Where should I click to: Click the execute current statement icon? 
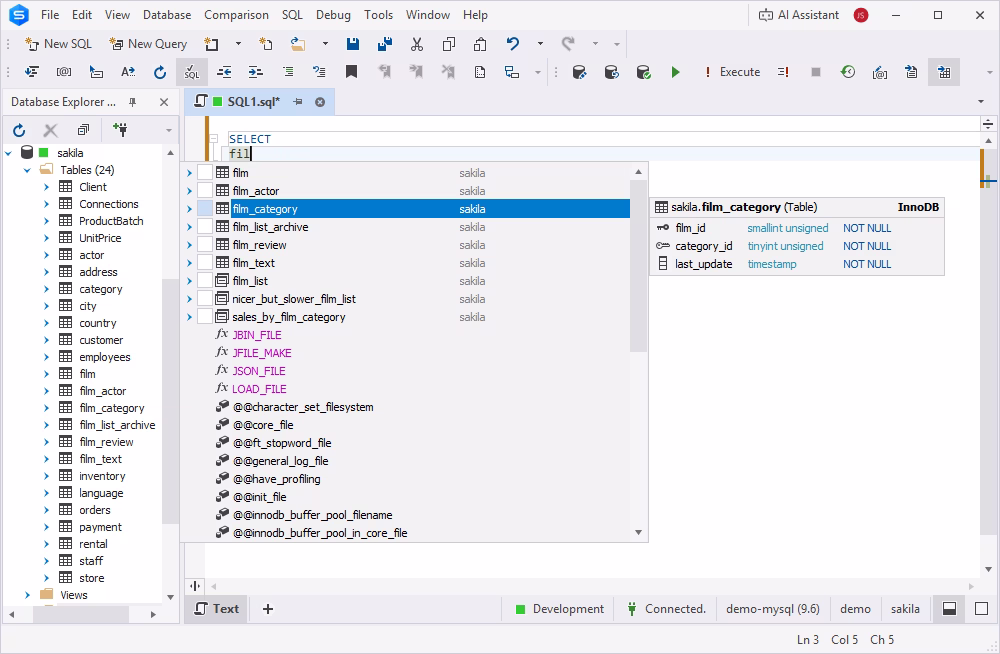click(x=784, y=72)
